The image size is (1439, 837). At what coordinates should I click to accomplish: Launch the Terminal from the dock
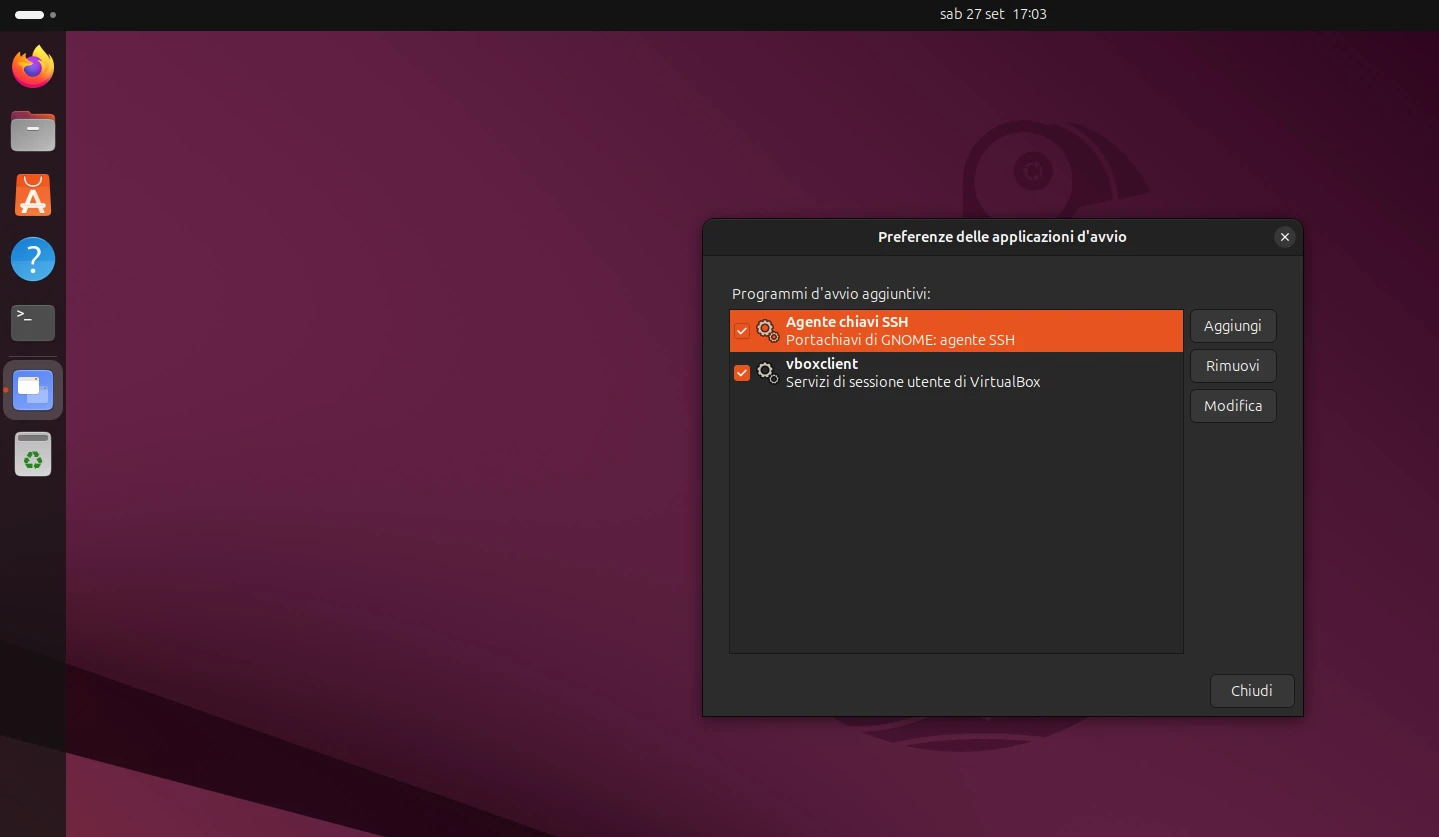(x=32, y=323)
